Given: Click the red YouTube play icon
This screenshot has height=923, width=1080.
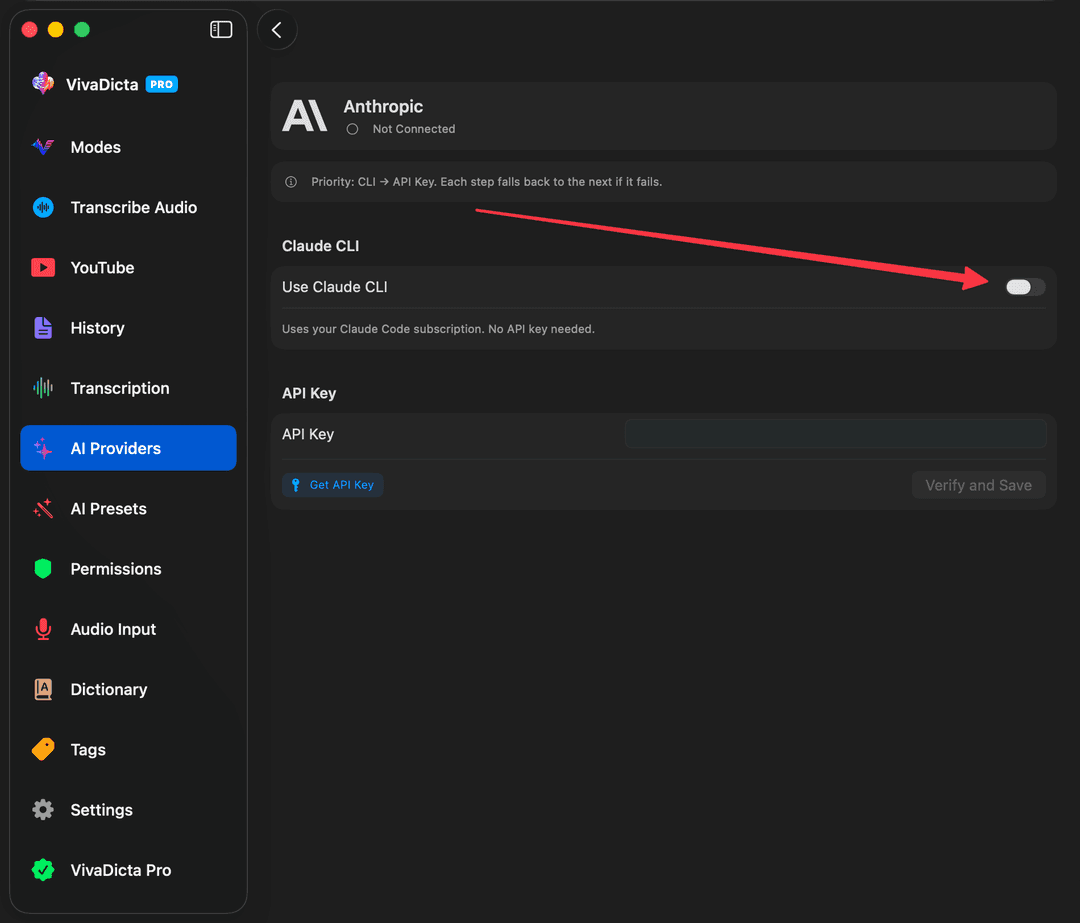Looking at the screenshot, I should tap(43, 267).
